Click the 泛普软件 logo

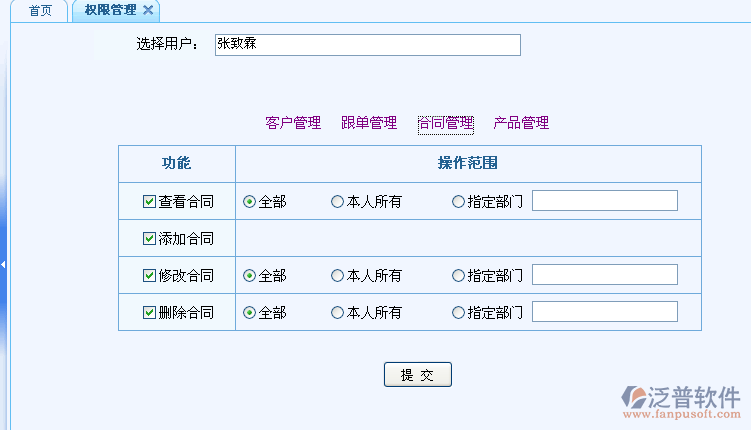[x=680, y=398]
